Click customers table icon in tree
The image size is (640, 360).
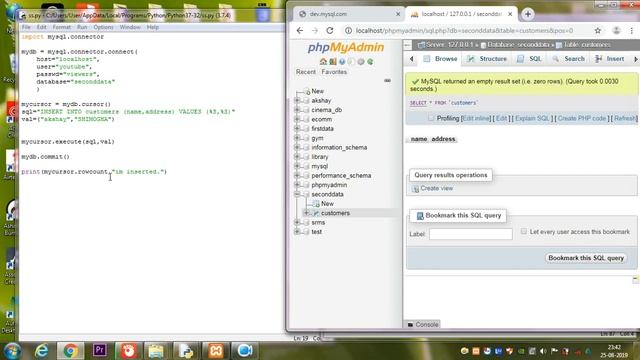coord(315,213)
